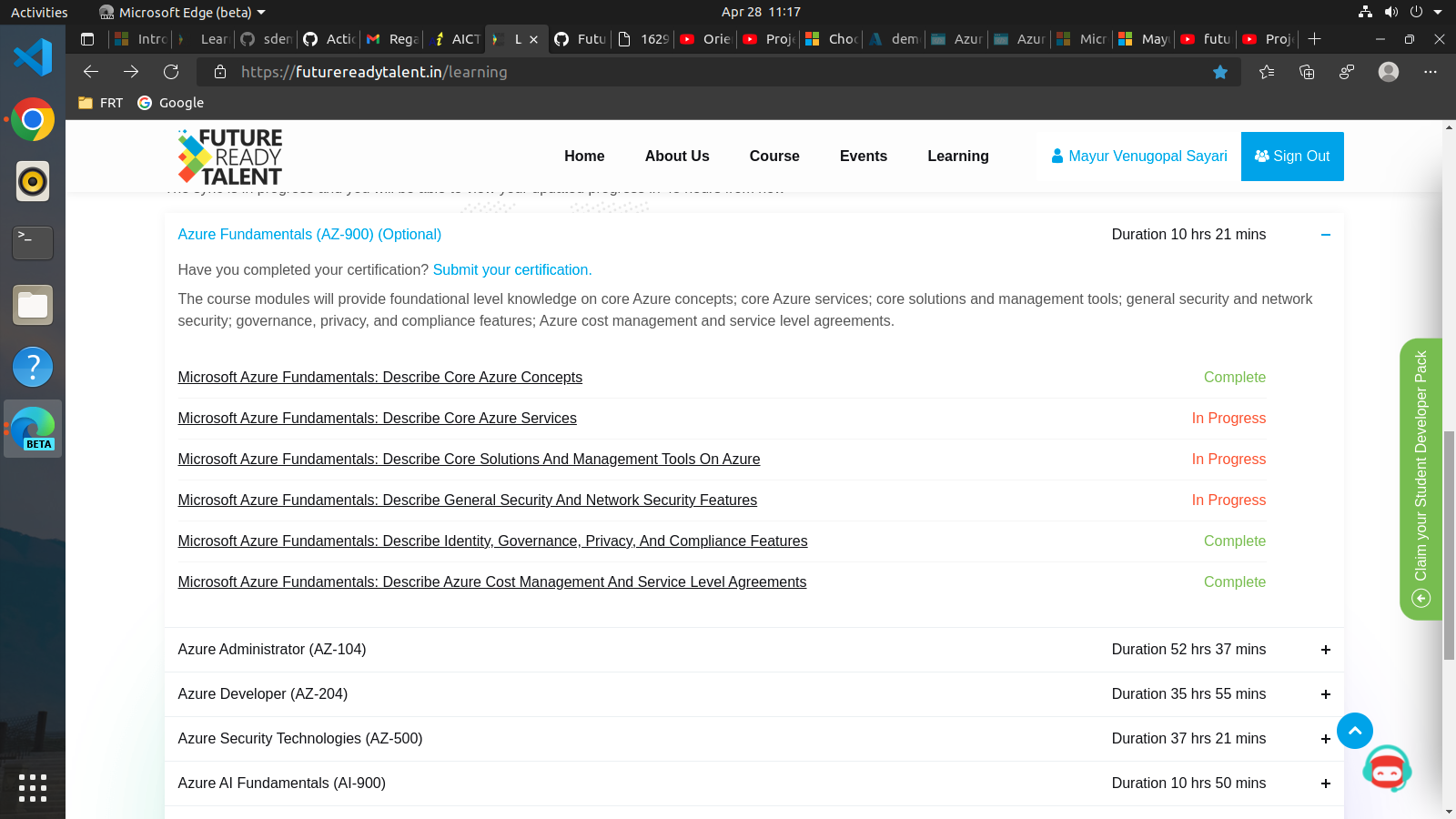Open the system power menu arrow
Image resolution: width=1456 pixels, height=819 pixels.
pyautogui.click(x=1438, y=12)
